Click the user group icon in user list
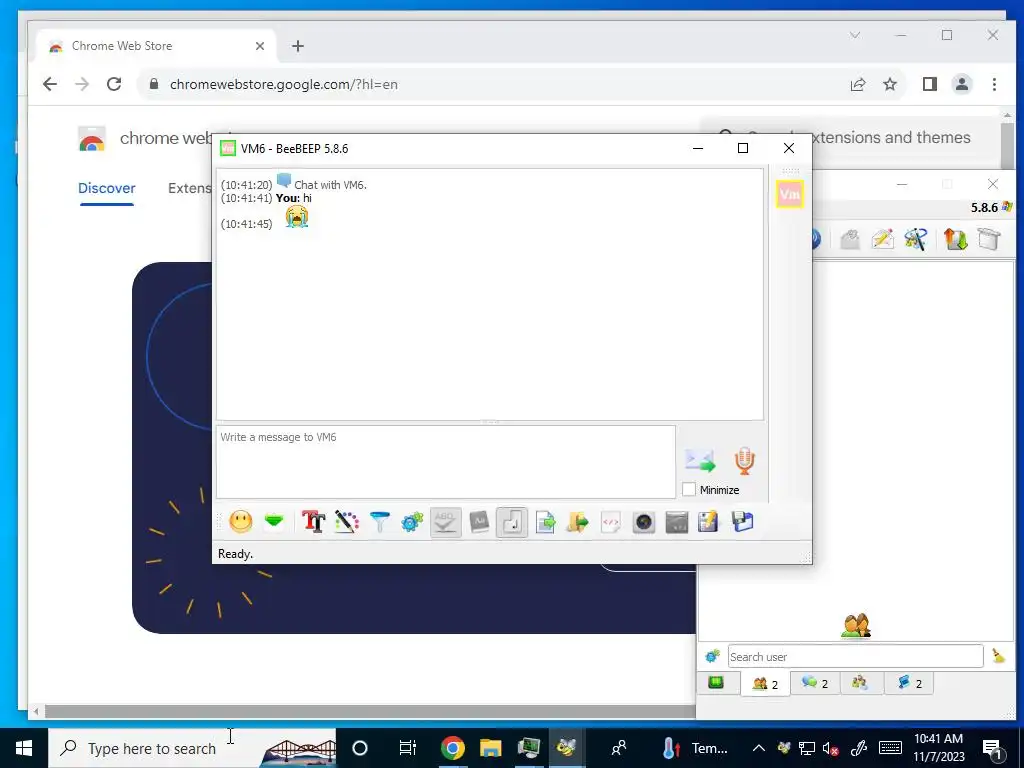This screenshot has width=1024, height=768. tap(856, 626)
